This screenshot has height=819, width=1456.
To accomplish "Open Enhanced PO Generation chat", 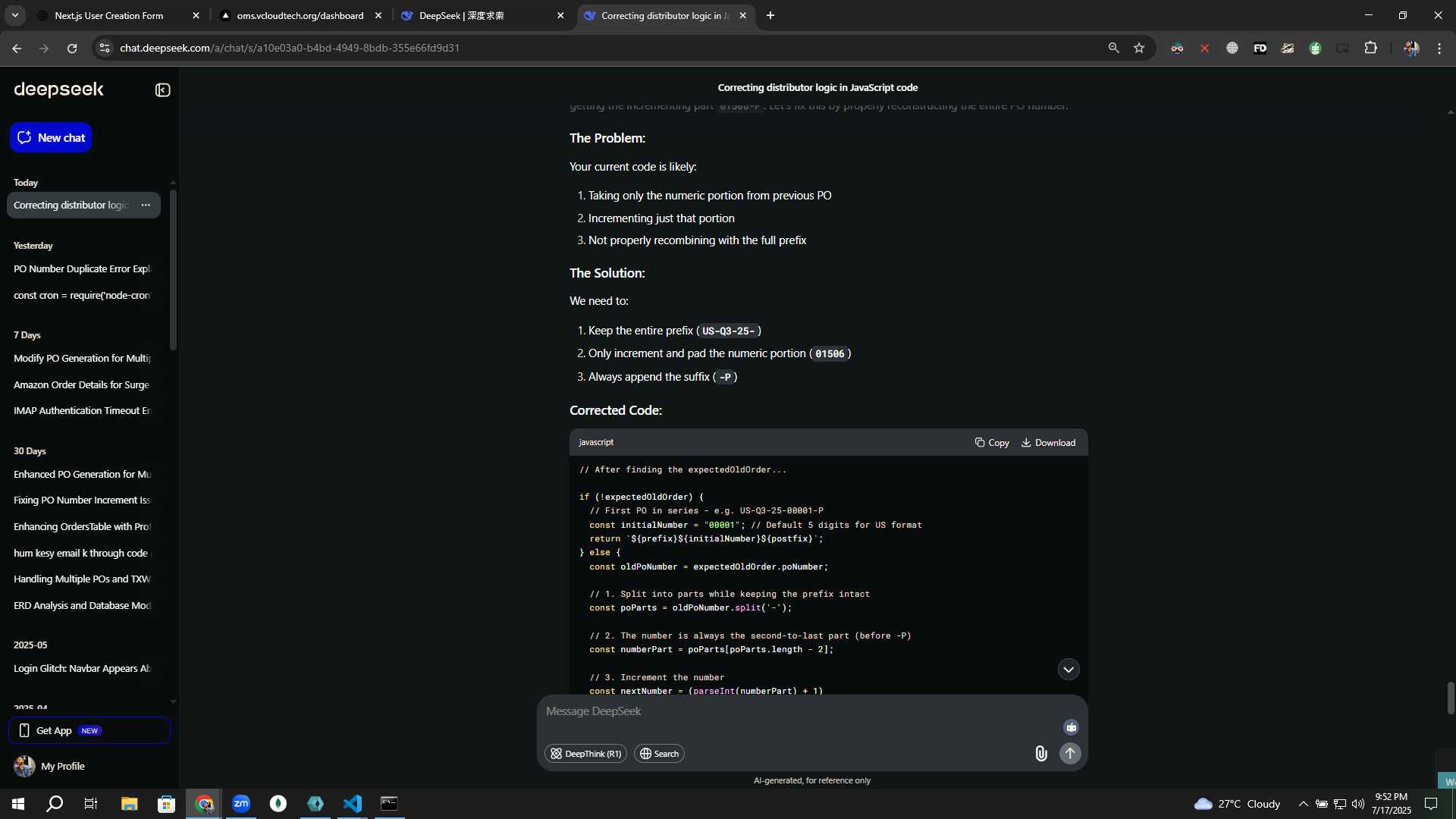I will tap(82, 474).
